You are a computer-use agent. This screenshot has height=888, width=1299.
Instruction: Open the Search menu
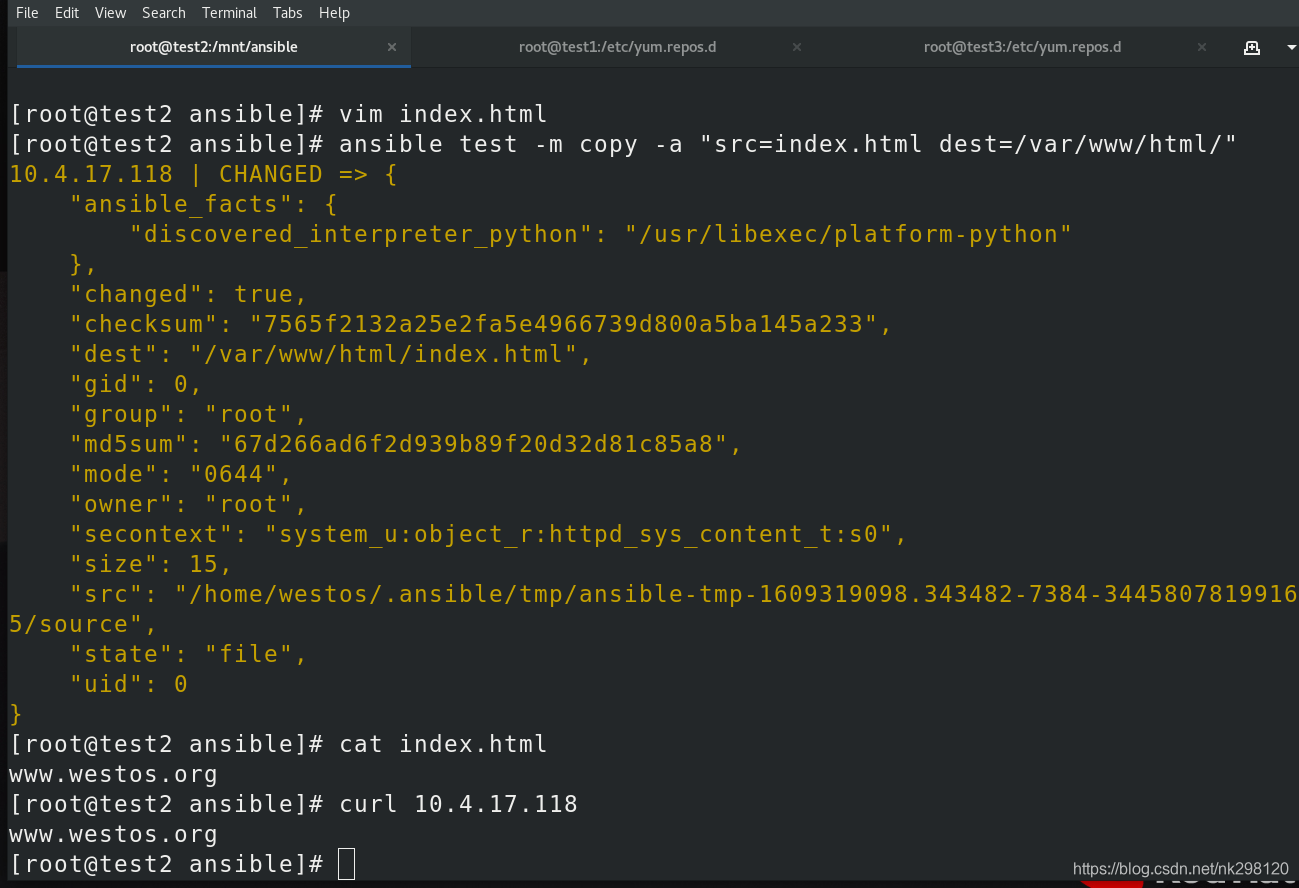coord(164,13)
